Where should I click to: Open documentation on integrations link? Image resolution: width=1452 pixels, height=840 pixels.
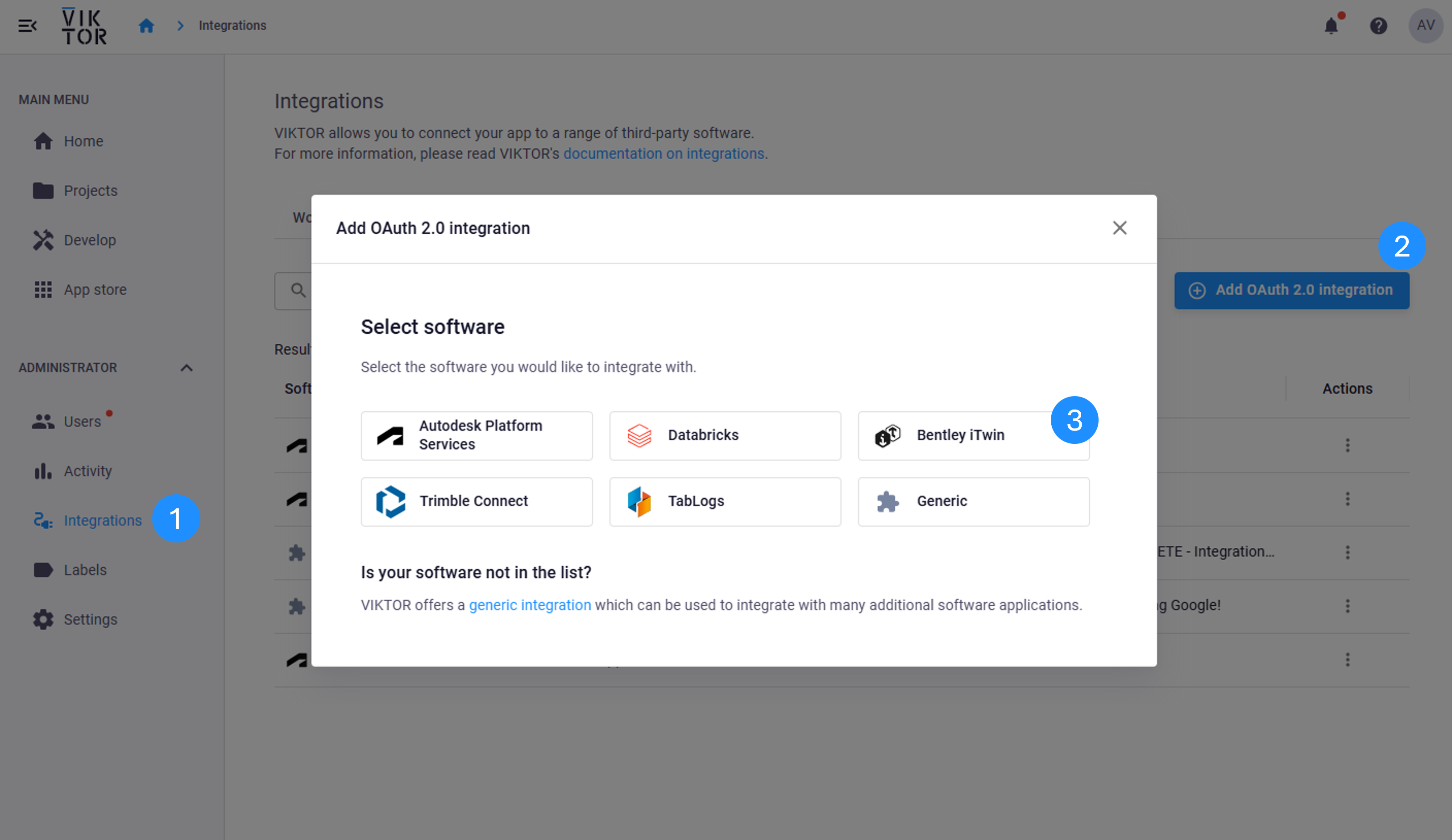(x=663, y=154)
